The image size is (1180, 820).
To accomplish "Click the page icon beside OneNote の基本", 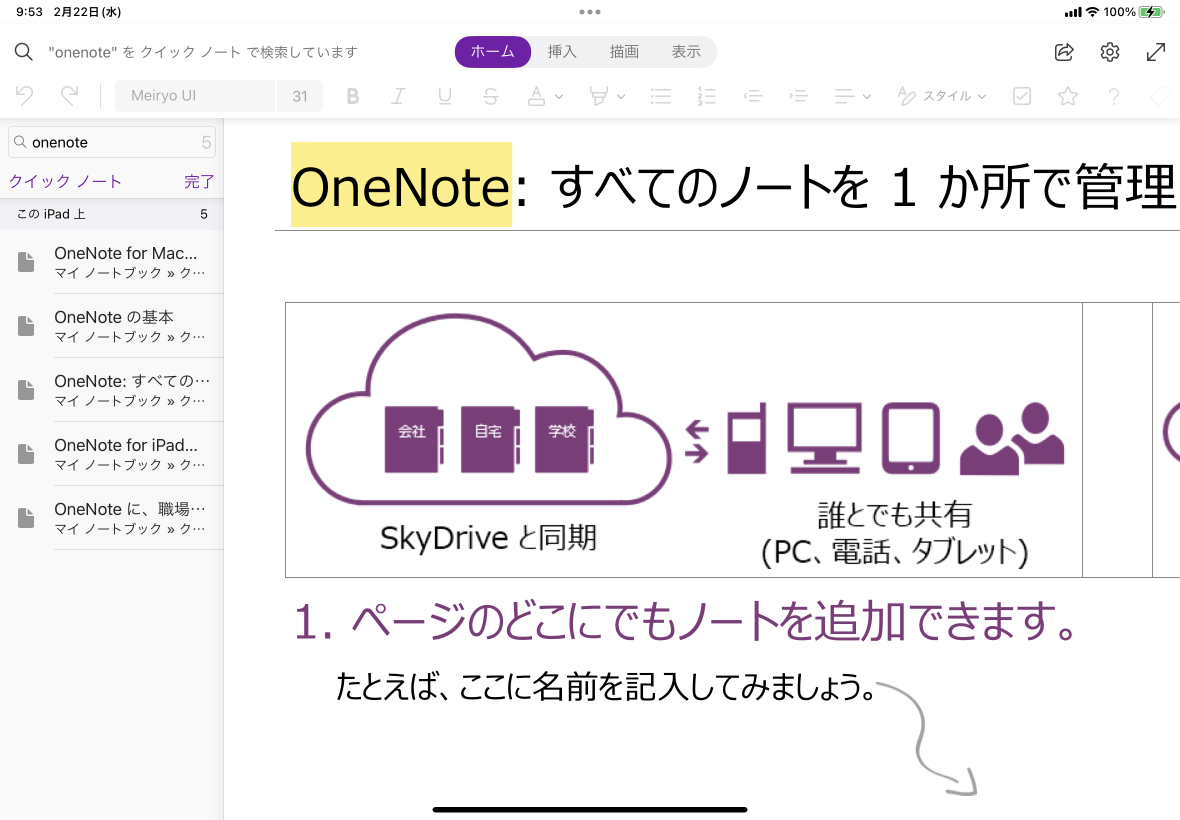I will pos(26,326).
